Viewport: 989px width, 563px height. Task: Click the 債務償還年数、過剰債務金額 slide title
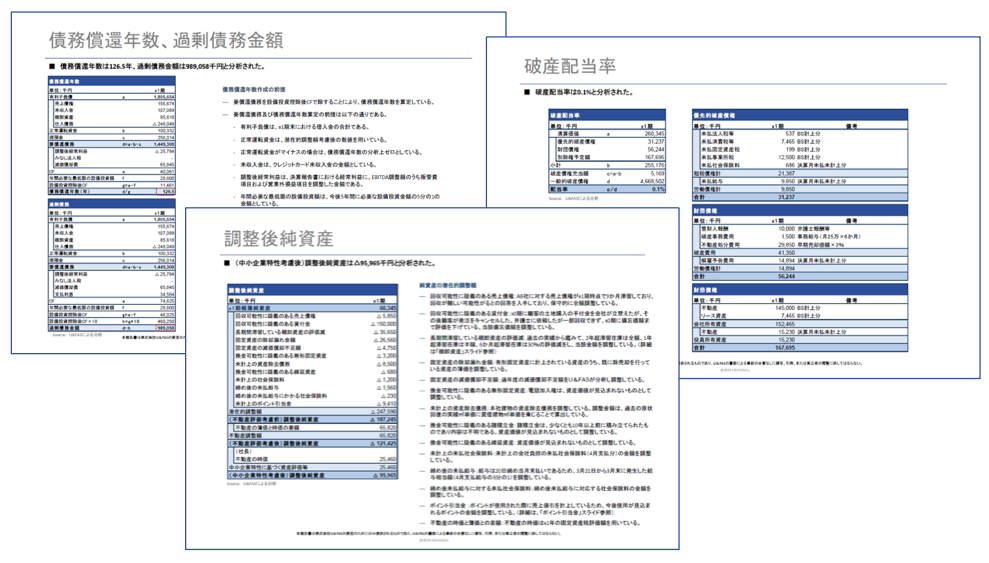[x=165, y=40]
